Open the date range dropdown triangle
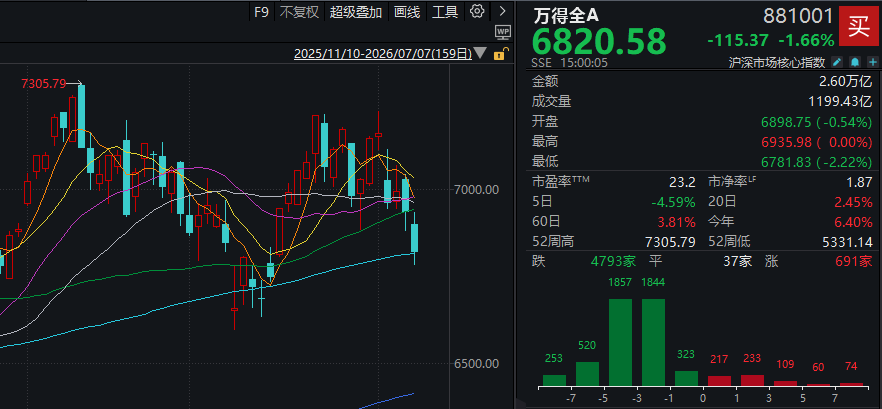882x409 pixels. pos(480,53)
